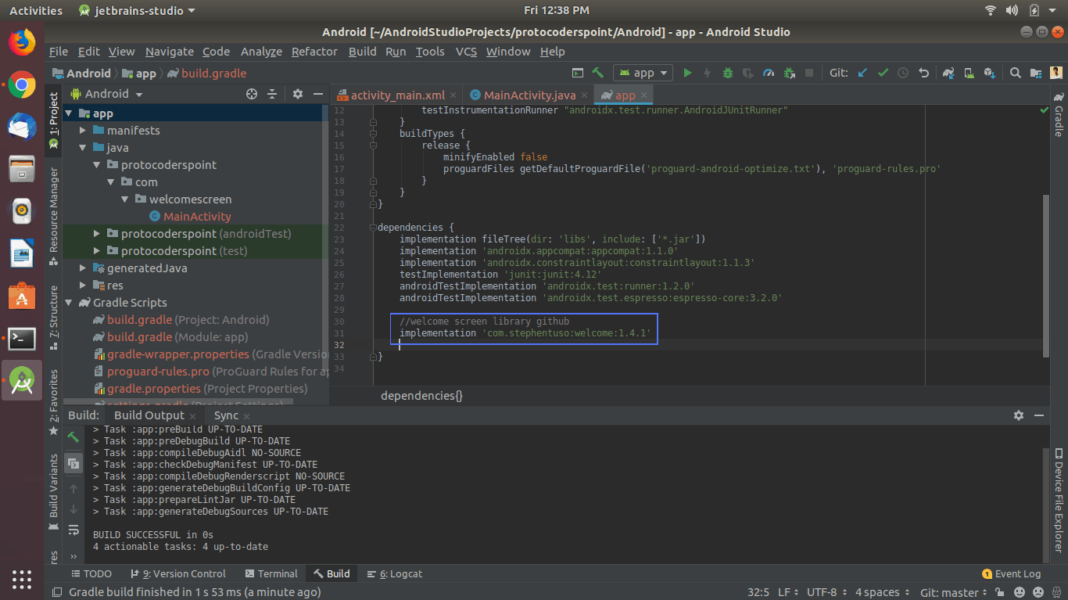Open the profiler with the gauge icon
This screenshot has width=1068, height=600.
click(x=767, y=72)
